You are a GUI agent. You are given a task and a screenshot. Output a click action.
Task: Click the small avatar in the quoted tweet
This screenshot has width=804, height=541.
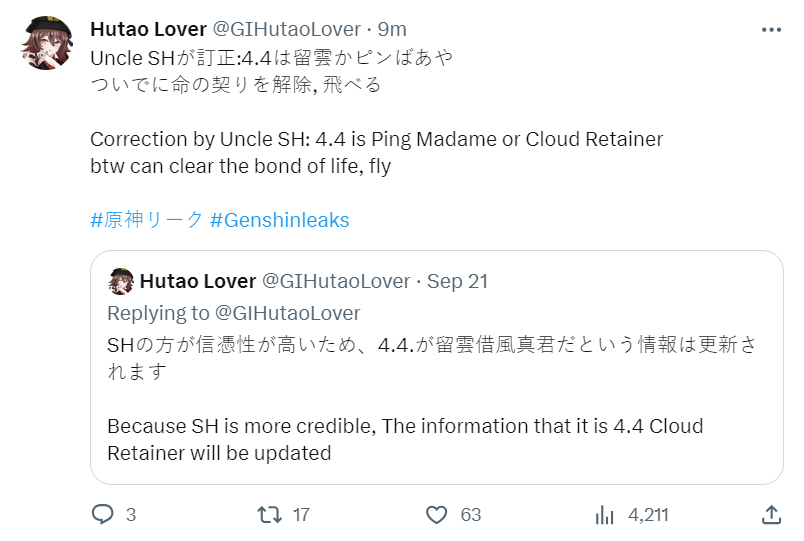click(121, 281)
